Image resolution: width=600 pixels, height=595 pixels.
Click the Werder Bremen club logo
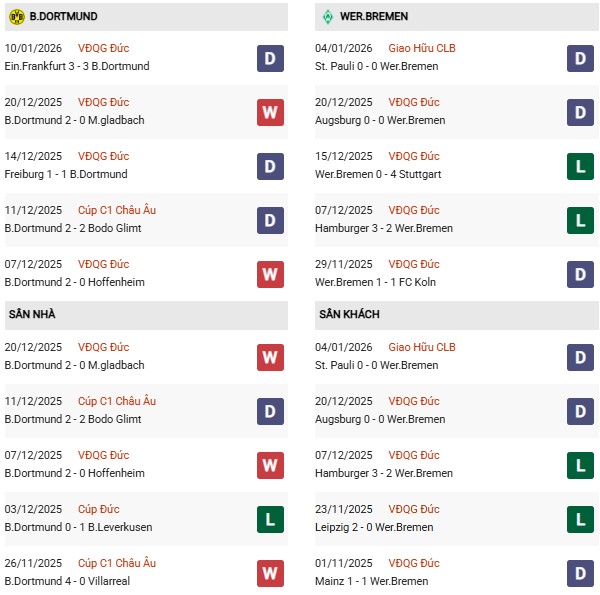pyautogui.click(x=327, y=17)
